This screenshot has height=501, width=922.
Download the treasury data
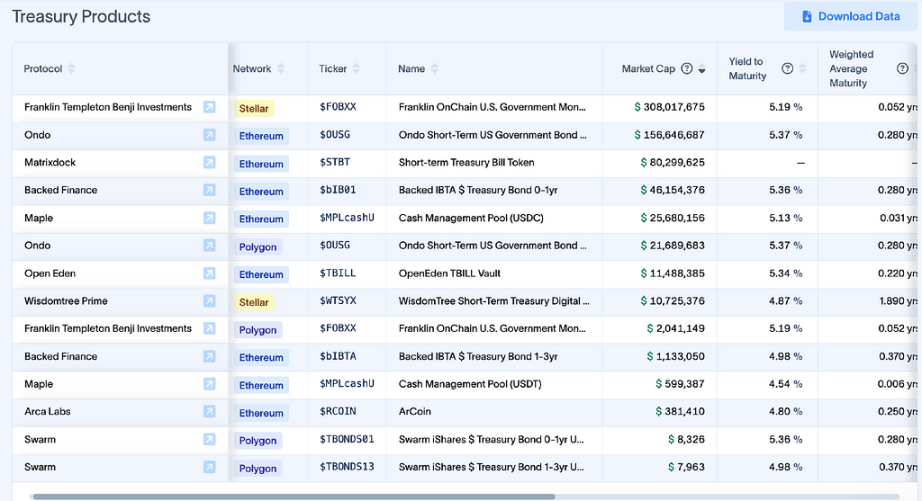coord(850,16)
